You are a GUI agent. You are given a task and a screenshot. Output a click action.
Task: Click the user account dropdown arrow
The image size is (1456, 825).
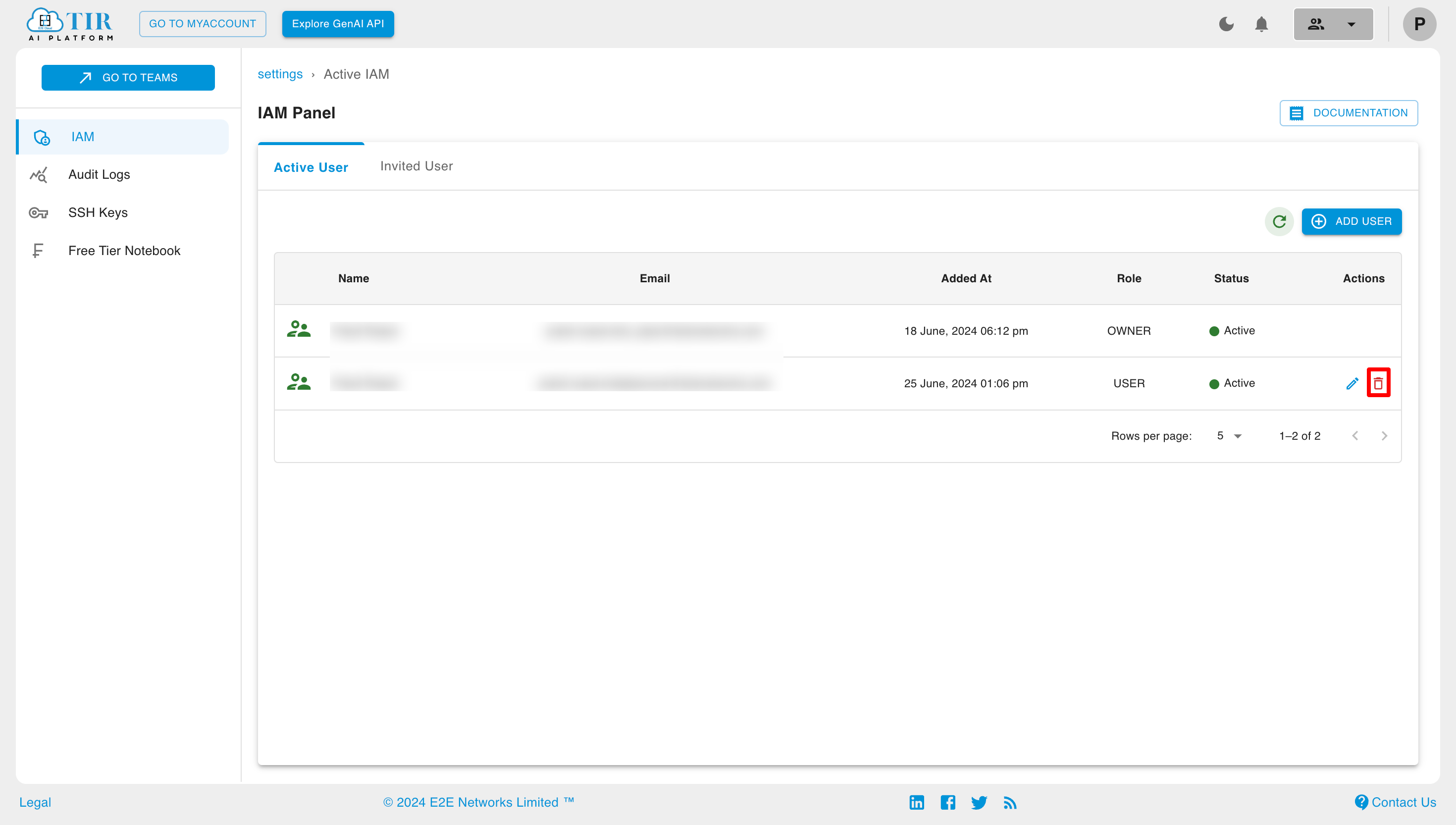pos(1351,24)
